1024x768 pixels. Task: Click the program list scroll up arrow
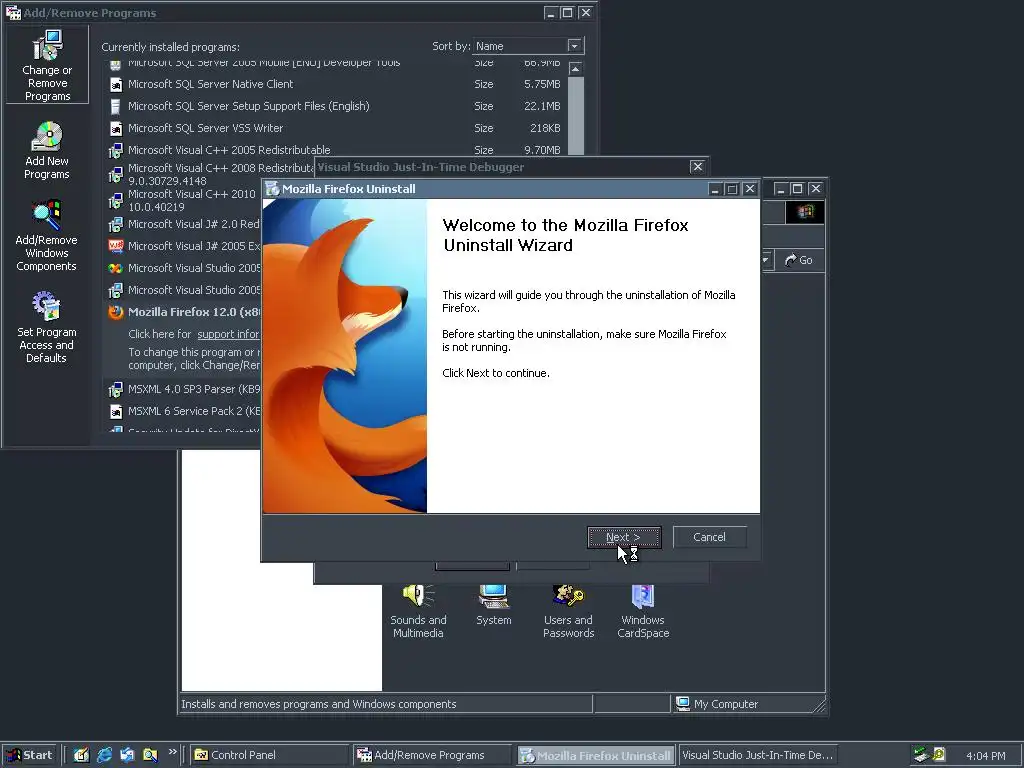[575, 69]
